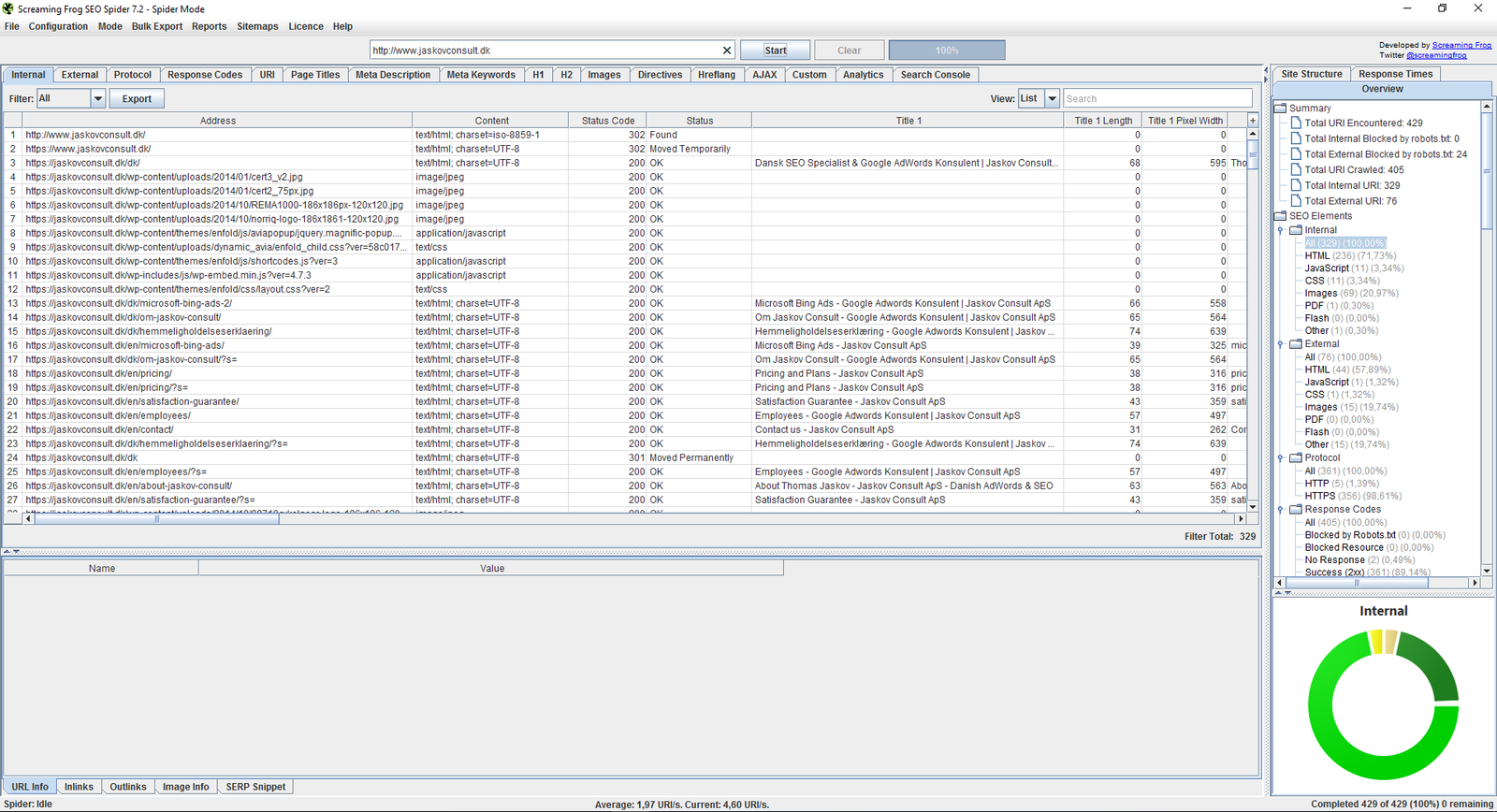The image size is (1497, 812).
Task: Click the Overview panel scroll-down arrow
Action: tap(1487, 570)
